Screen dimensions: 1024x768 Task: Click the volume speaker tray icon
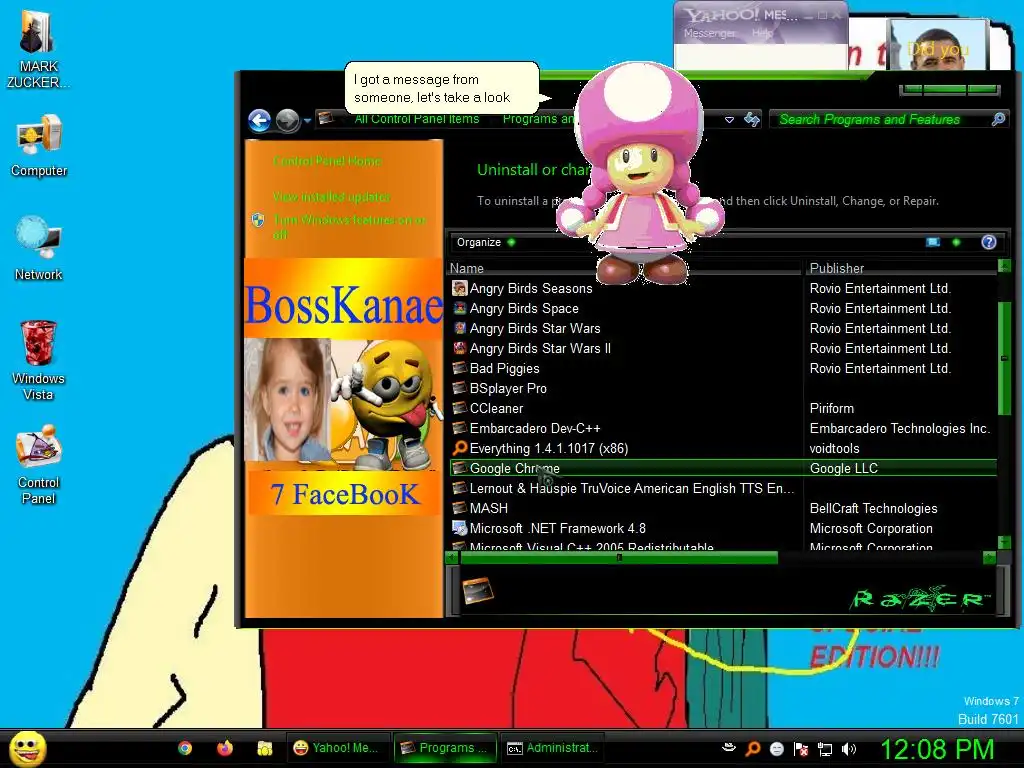coord(849,749)
